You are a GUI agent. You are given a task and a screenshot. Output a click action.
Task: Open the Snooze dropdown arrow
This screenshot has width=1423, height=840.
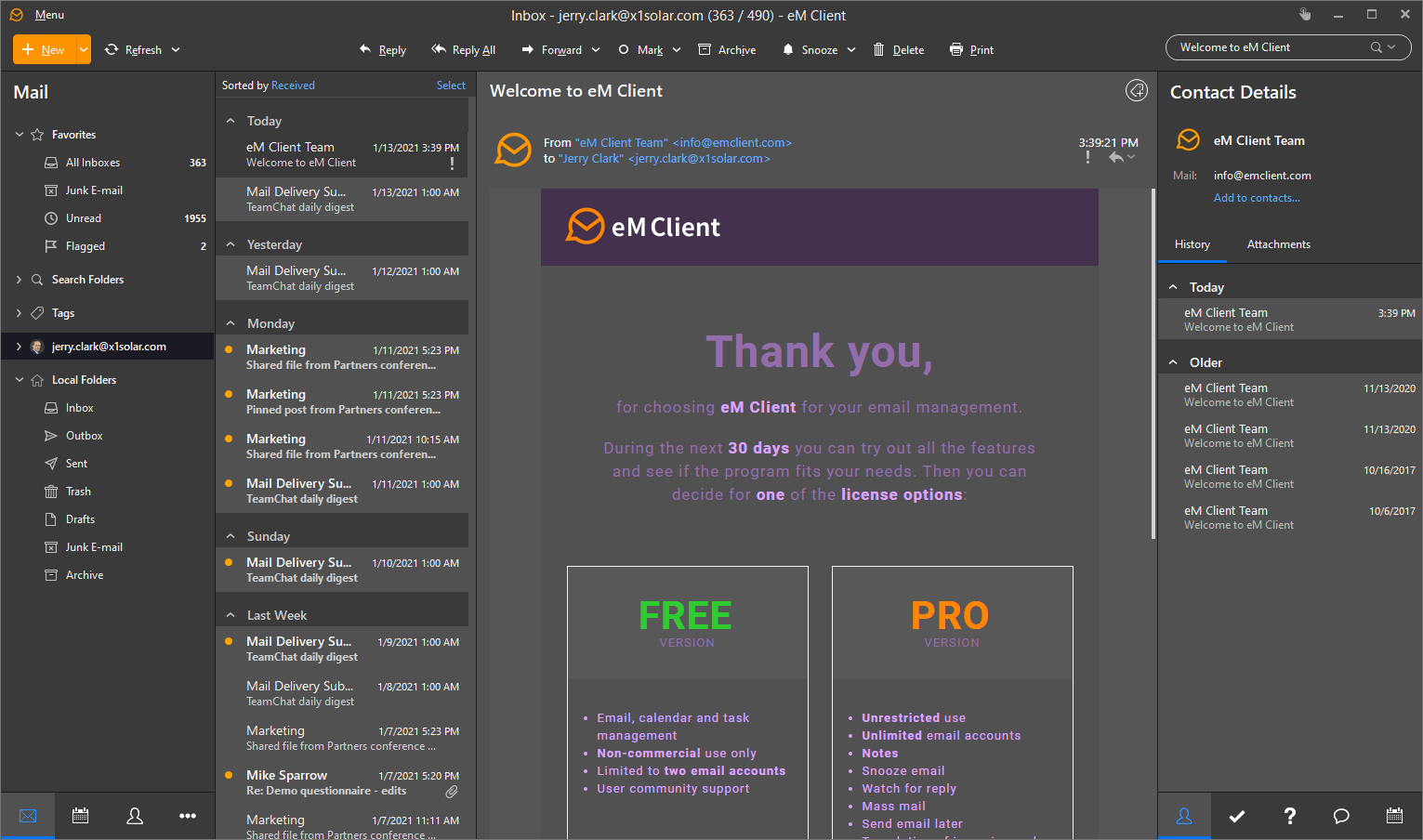tap(851, 50)
